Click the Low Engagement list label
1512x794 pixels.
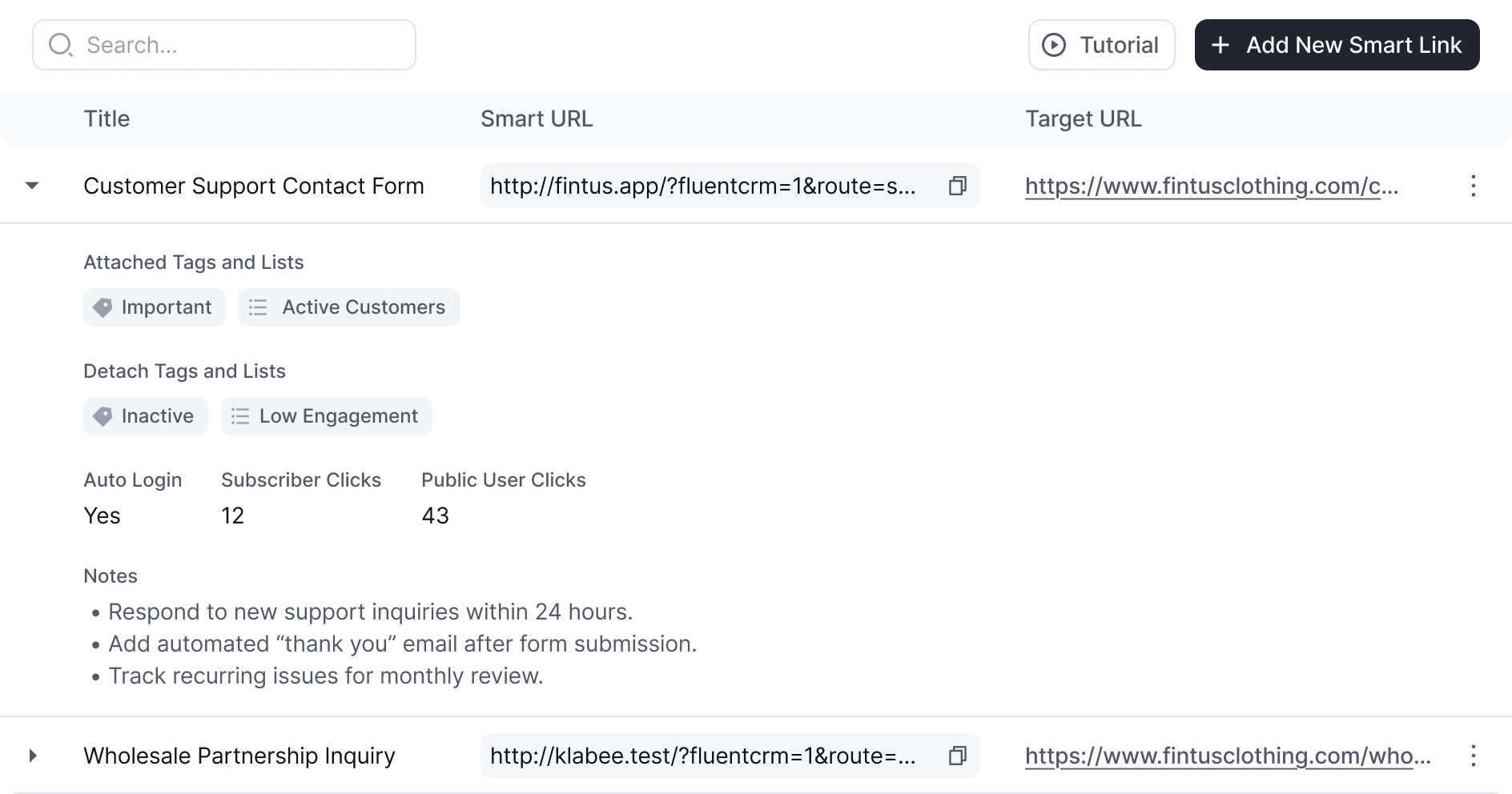click(x=339, y=416)
